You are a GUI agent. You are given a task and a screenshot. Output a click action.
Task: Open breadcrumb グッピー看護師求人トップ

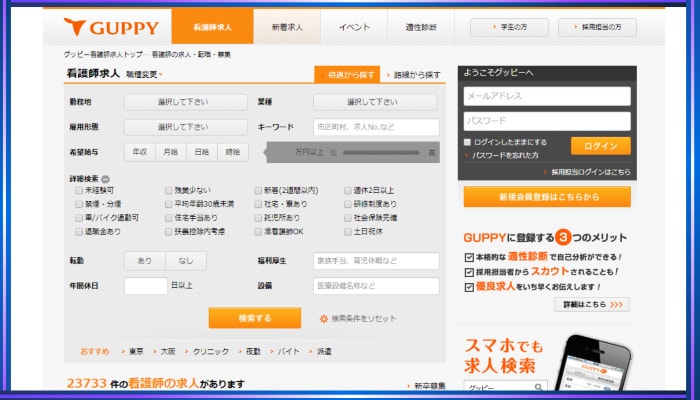coord(103,54)
